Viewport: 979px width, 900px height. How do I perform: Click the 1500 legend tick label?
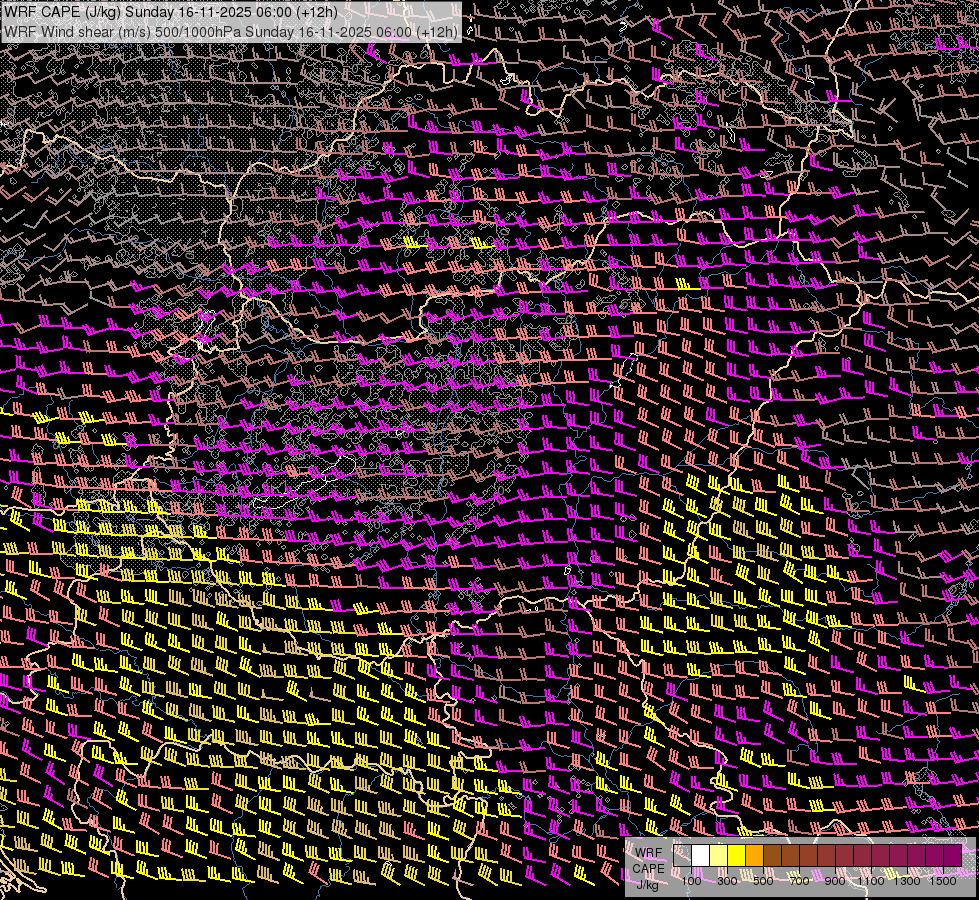click(x=944, y=880)
